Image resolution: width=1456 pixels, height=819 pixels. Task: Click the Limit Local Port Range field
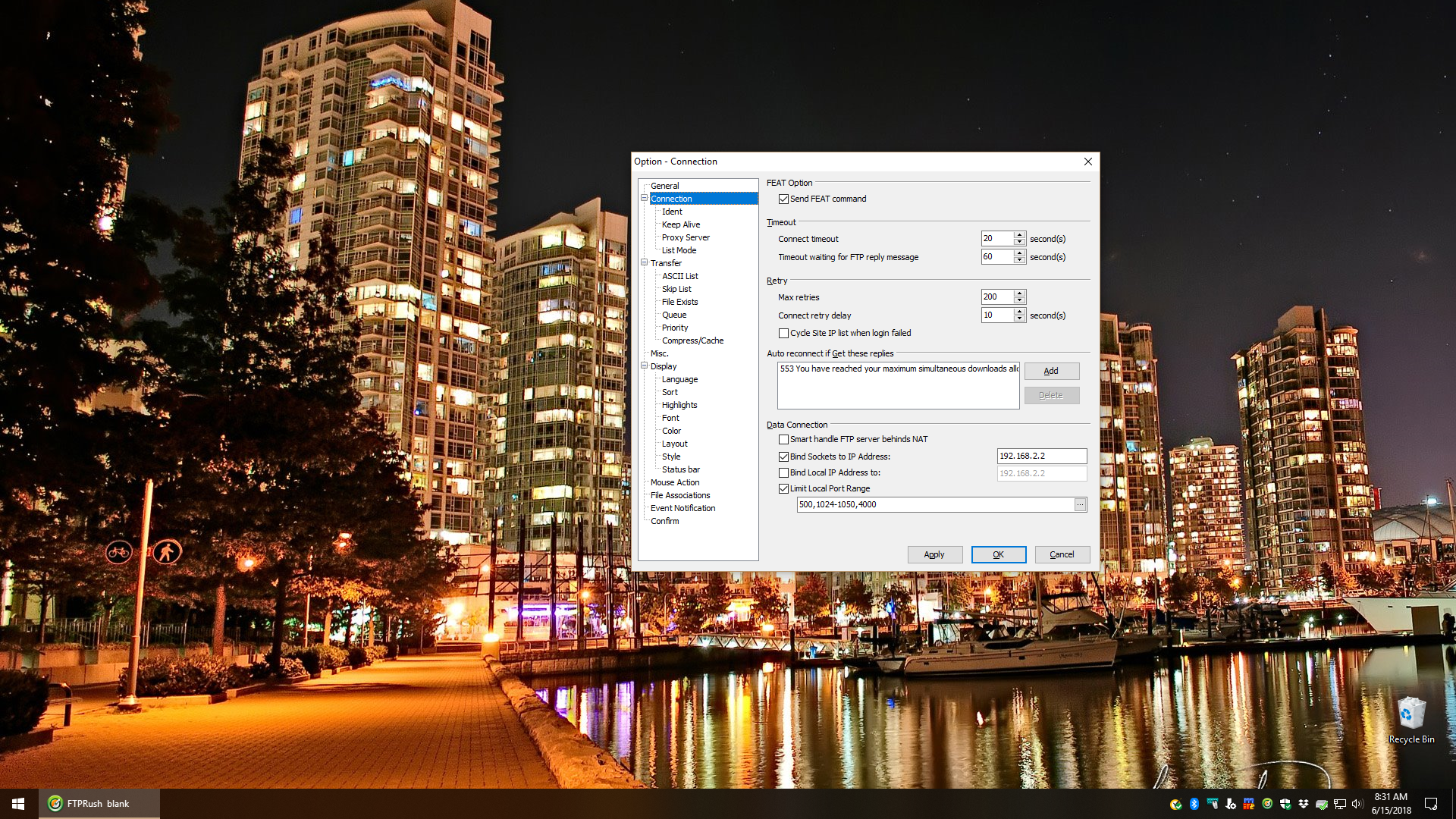(935, 505)
